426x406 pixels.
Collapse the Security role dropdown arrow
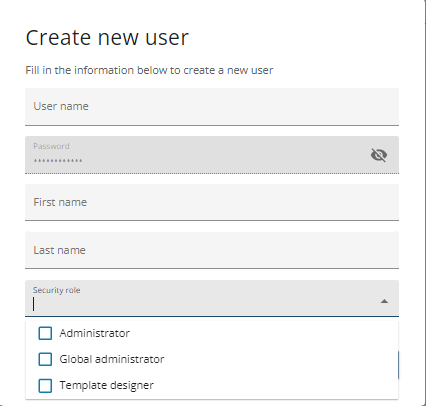384,301
